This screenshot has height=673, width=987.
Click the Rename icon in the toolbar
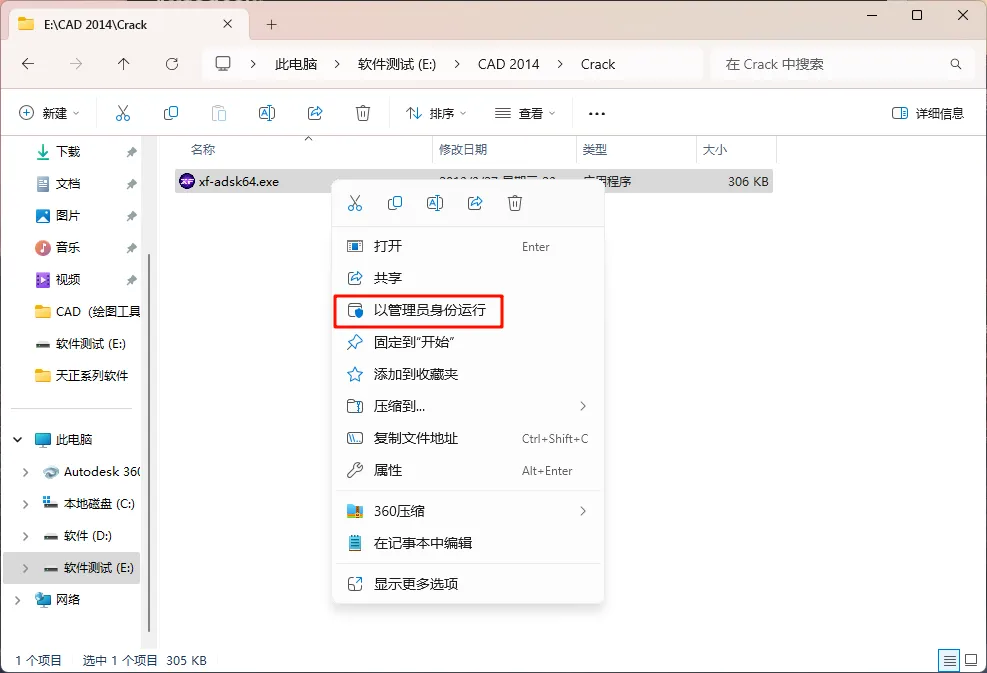267,113
